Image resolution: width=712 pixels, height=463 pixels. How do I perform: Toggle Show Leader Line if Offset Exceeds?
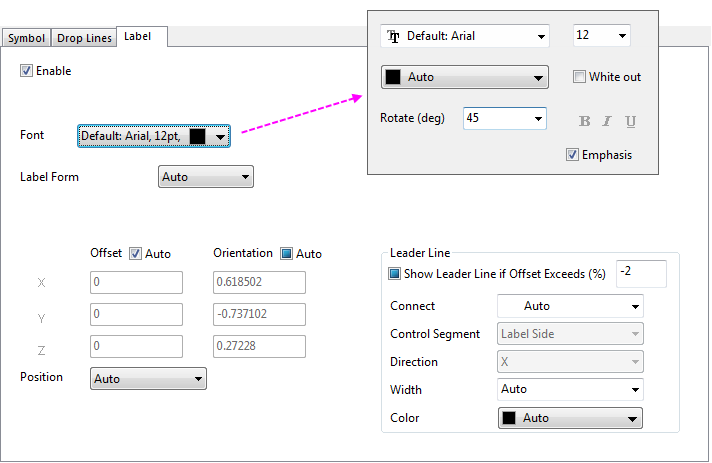click(395, 274)
